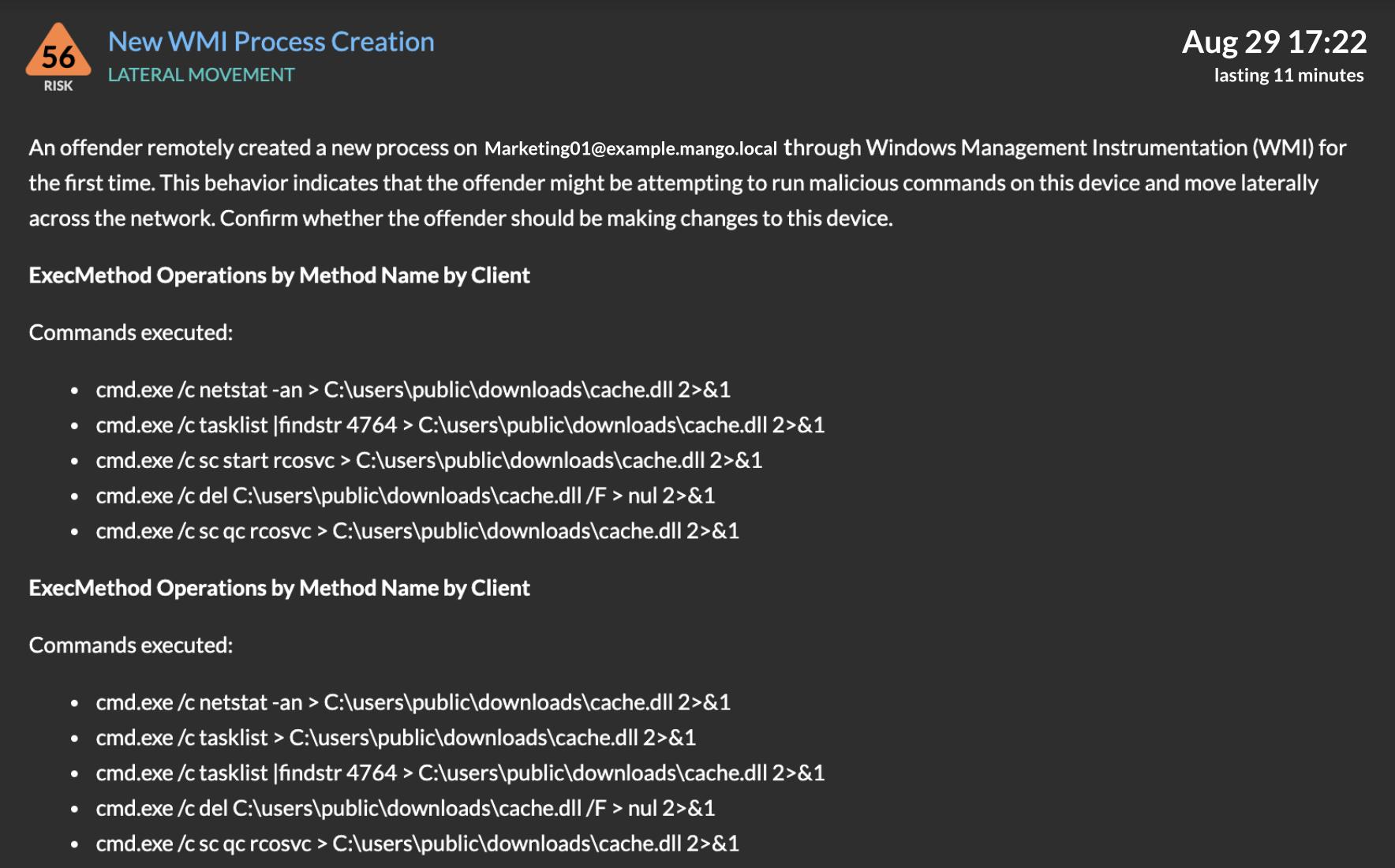Click the lasting 11 minutes duration text
The width and height of the screenshot is (1395, 868).
[1288, 76]
